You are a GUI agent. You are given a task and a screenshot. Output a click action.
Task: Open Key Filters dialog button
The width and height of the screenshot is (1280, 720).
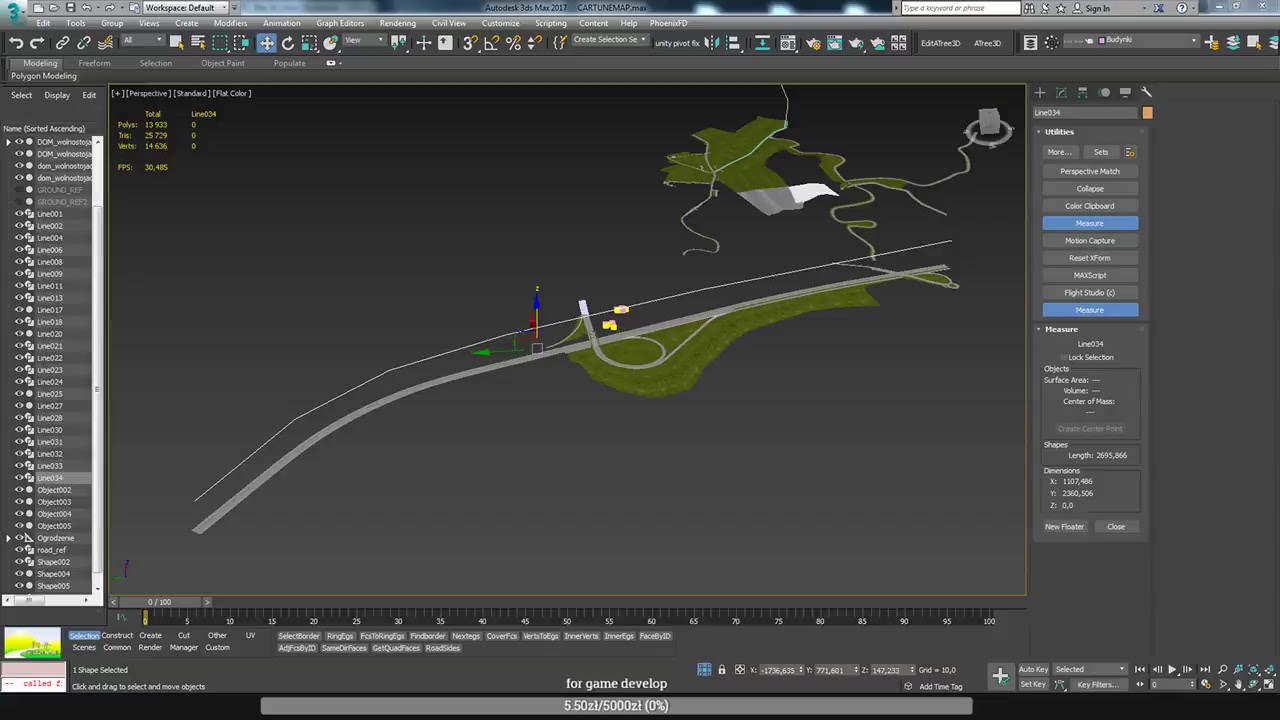pos(1098,685)
